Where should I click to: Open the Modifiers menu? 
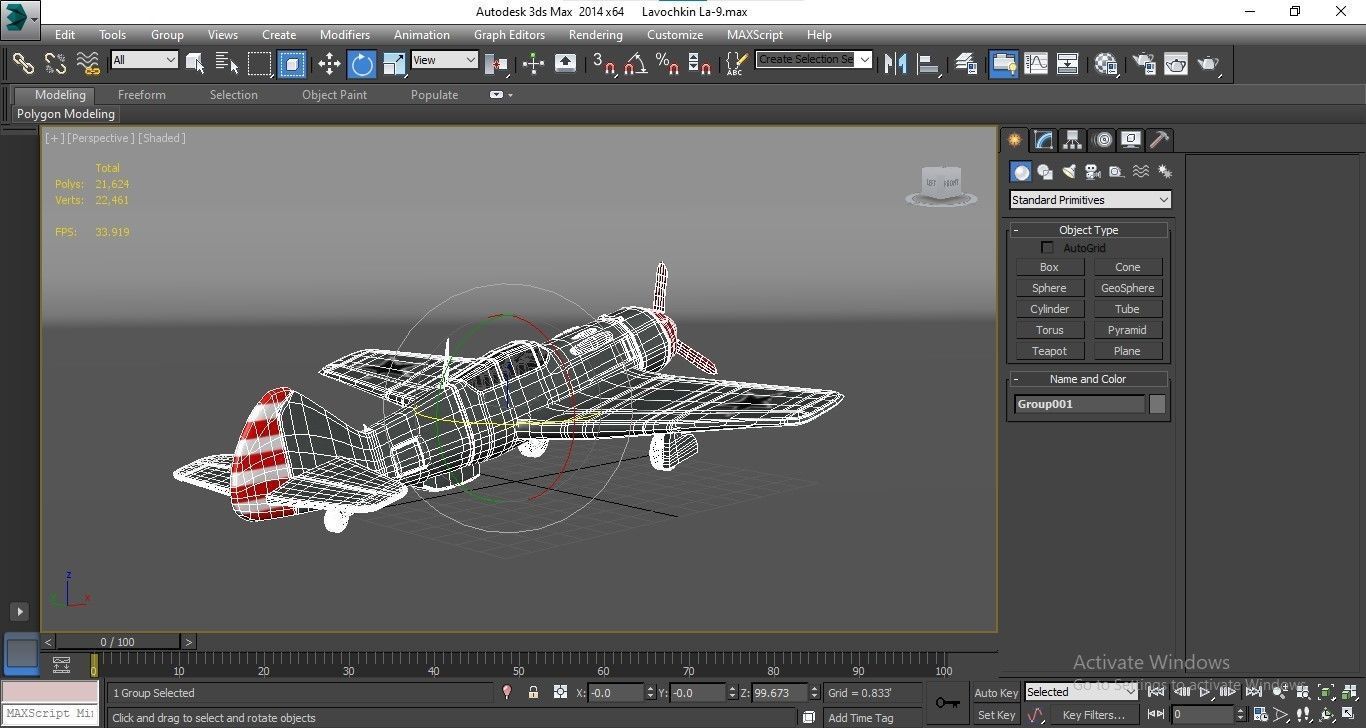click(x=345, y=34)
